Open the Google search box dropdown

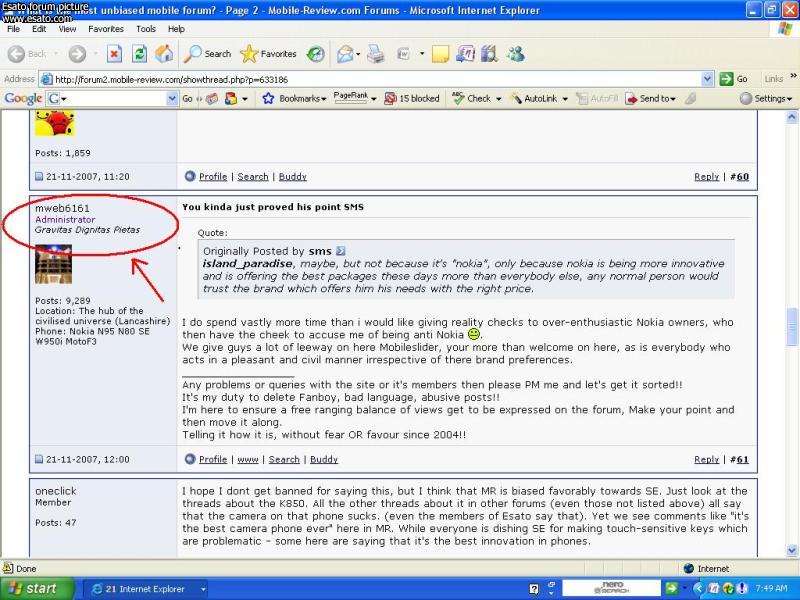pos(172,98)
